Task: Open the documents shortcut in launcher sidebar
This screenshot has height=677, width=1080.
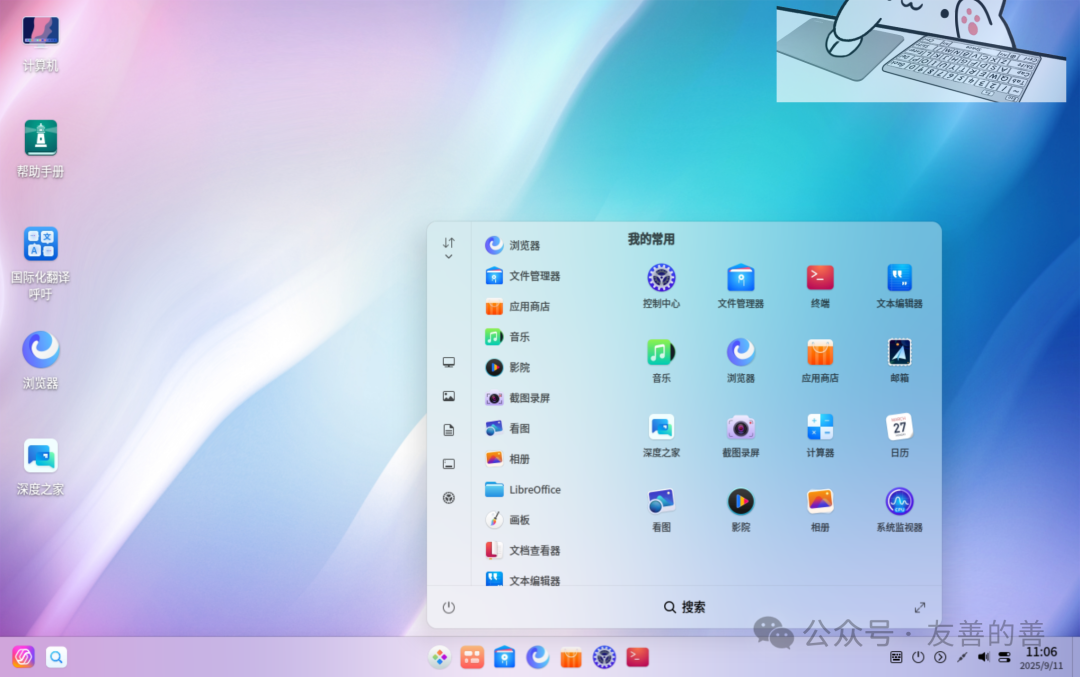Action: 448,430
